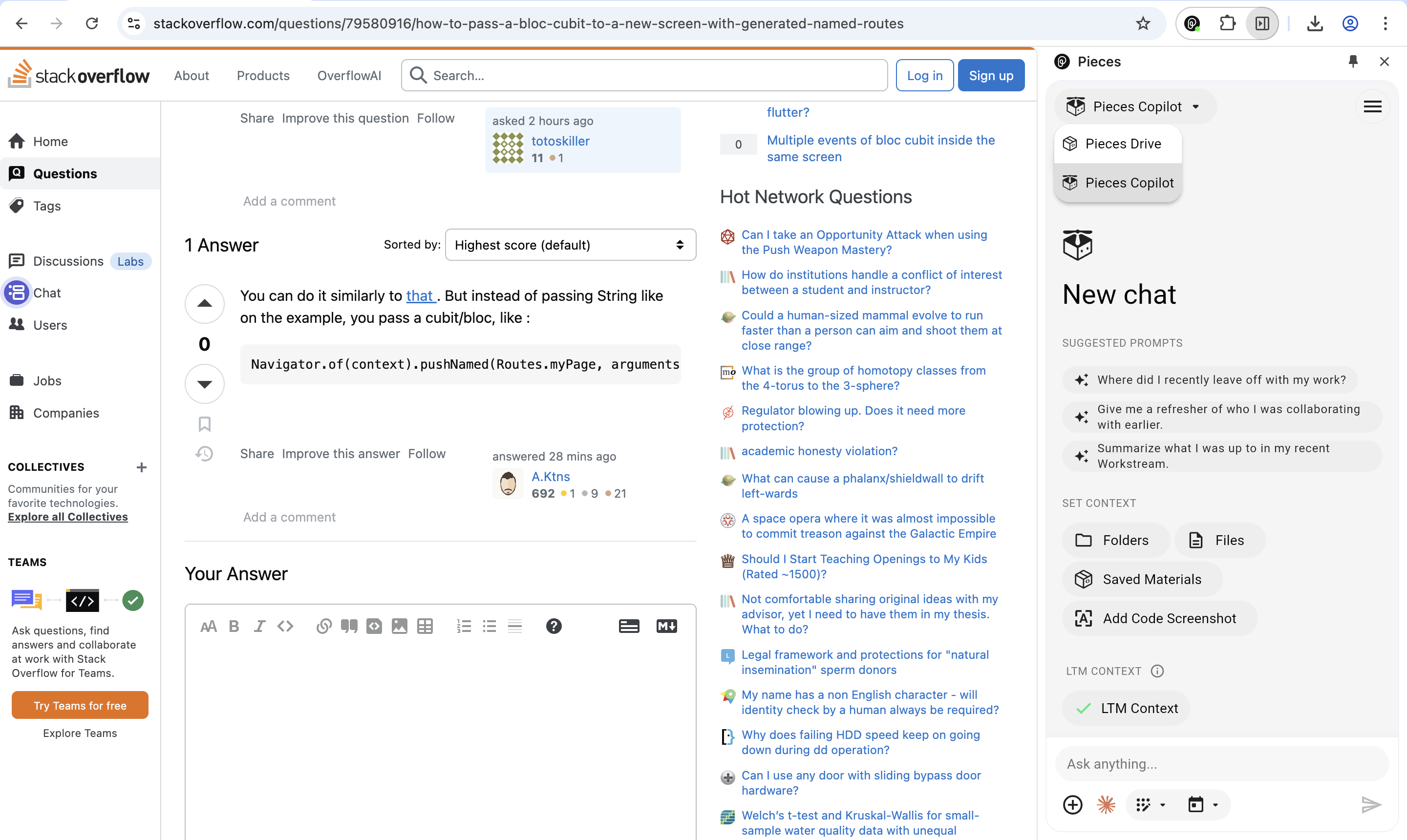This screenshot has width=1407, height=840.
Task: Follow the 'that' link in the answer
Action: pos(420,295)
